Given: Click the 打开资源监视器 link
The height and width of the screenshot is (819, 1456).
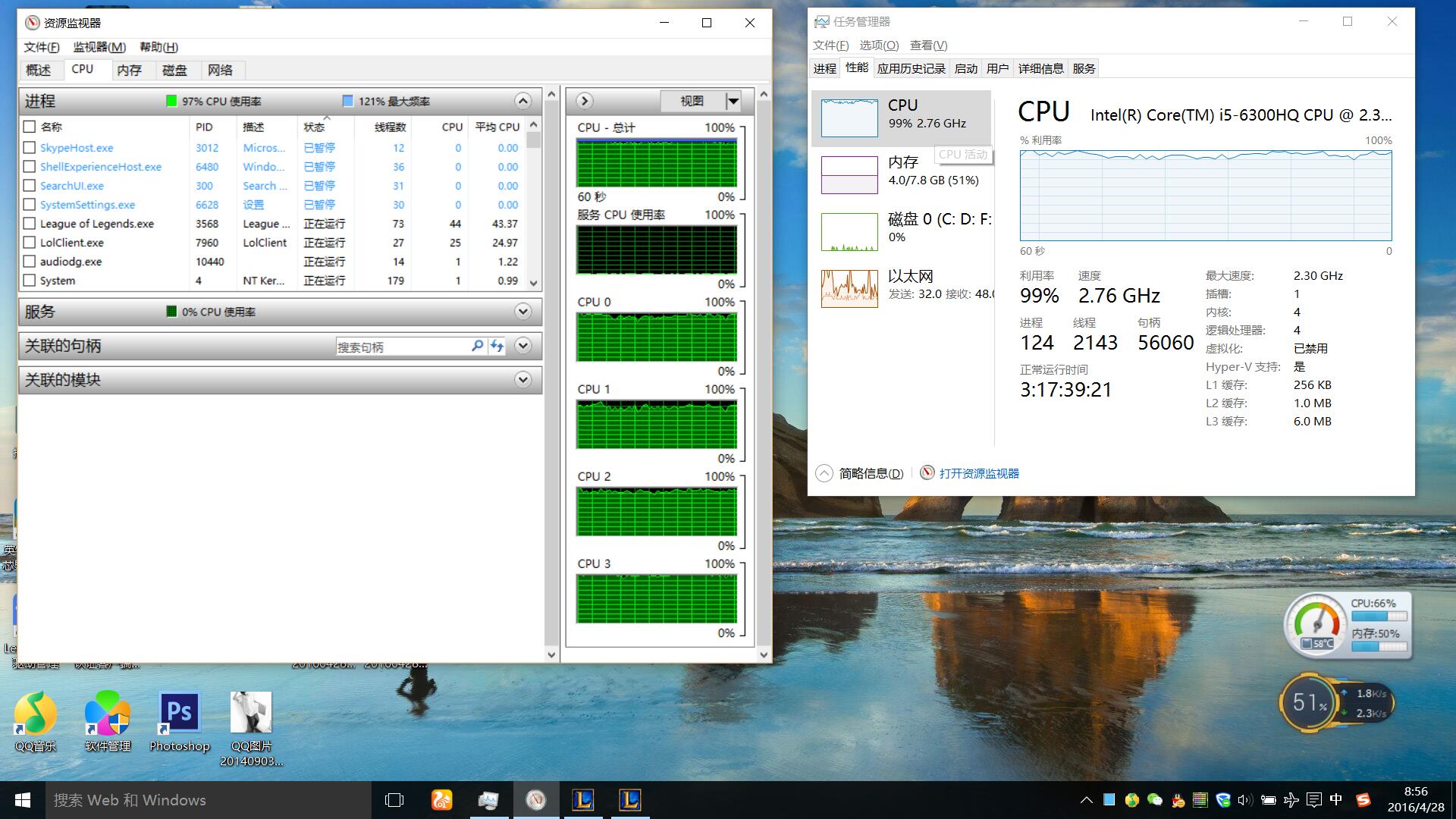Looking at the screenshot, I should click(978, 473).
